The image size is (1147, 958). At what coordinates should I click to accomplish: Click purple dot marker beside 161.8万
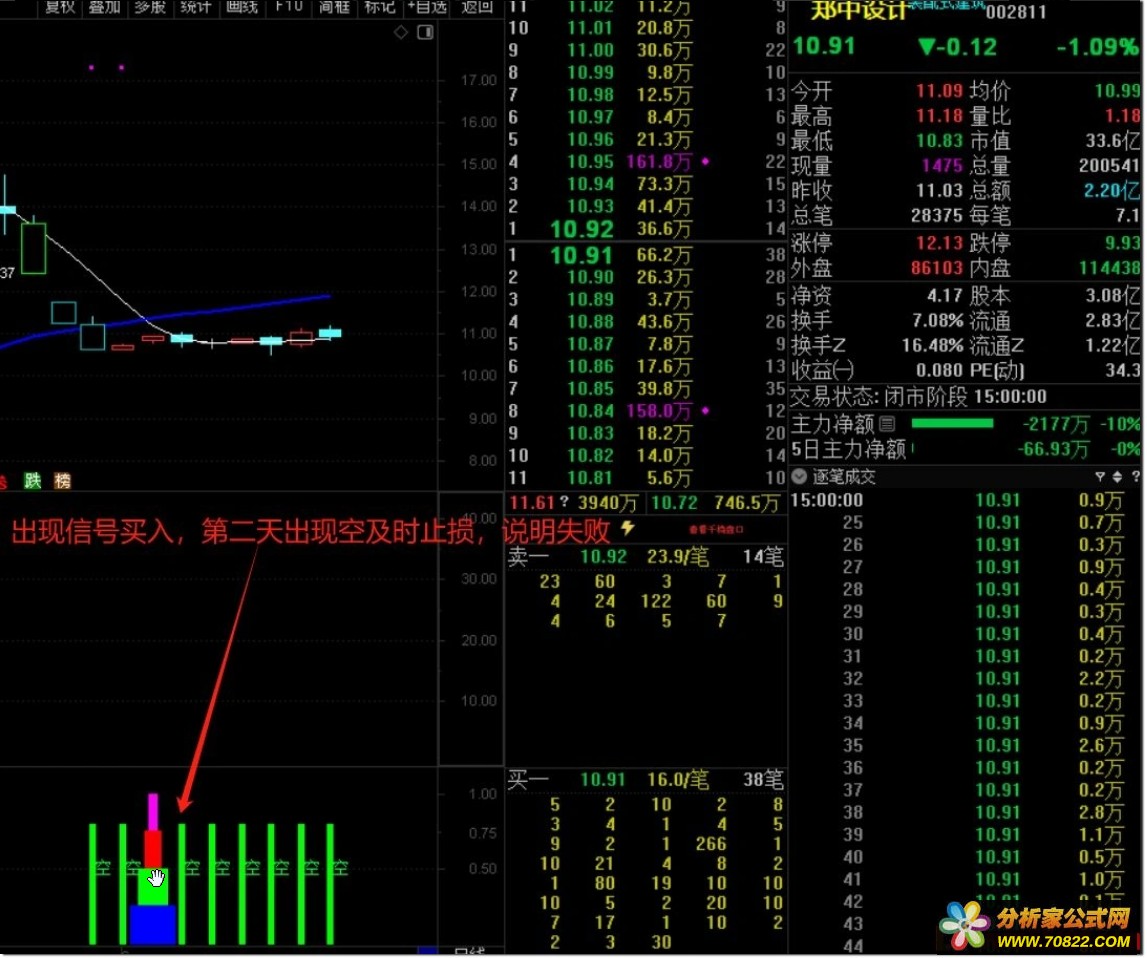[705, 162]
